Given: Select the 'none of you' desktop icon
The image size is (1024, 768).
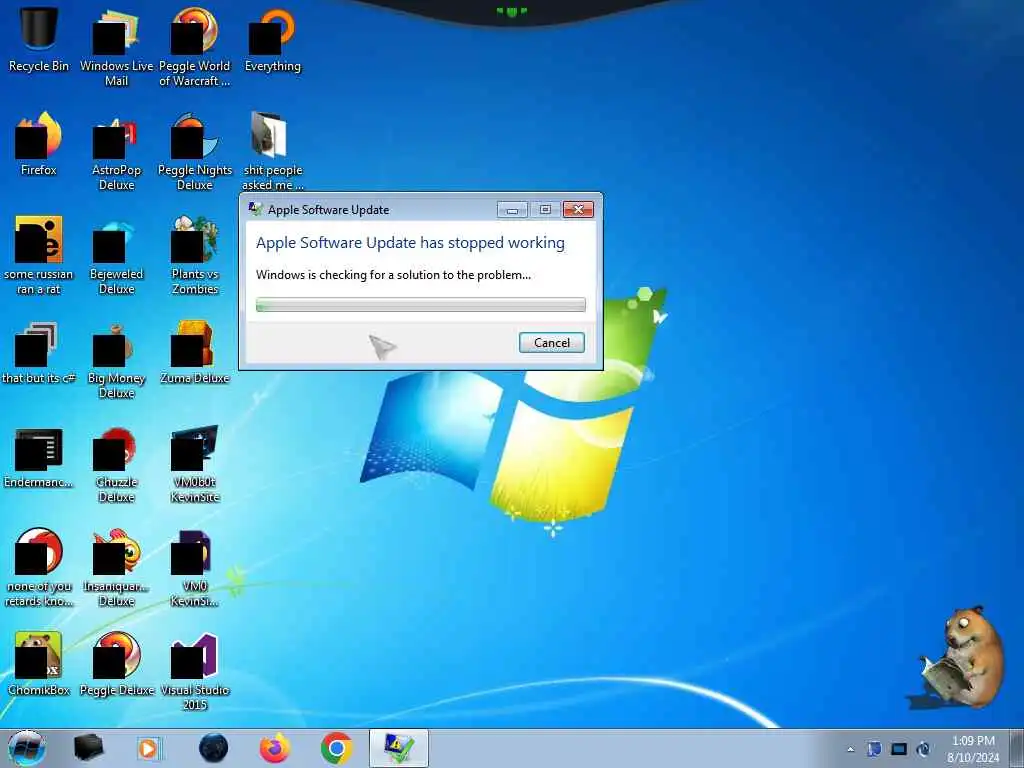Looking at the screenshot, I should [x=39, y=566].
